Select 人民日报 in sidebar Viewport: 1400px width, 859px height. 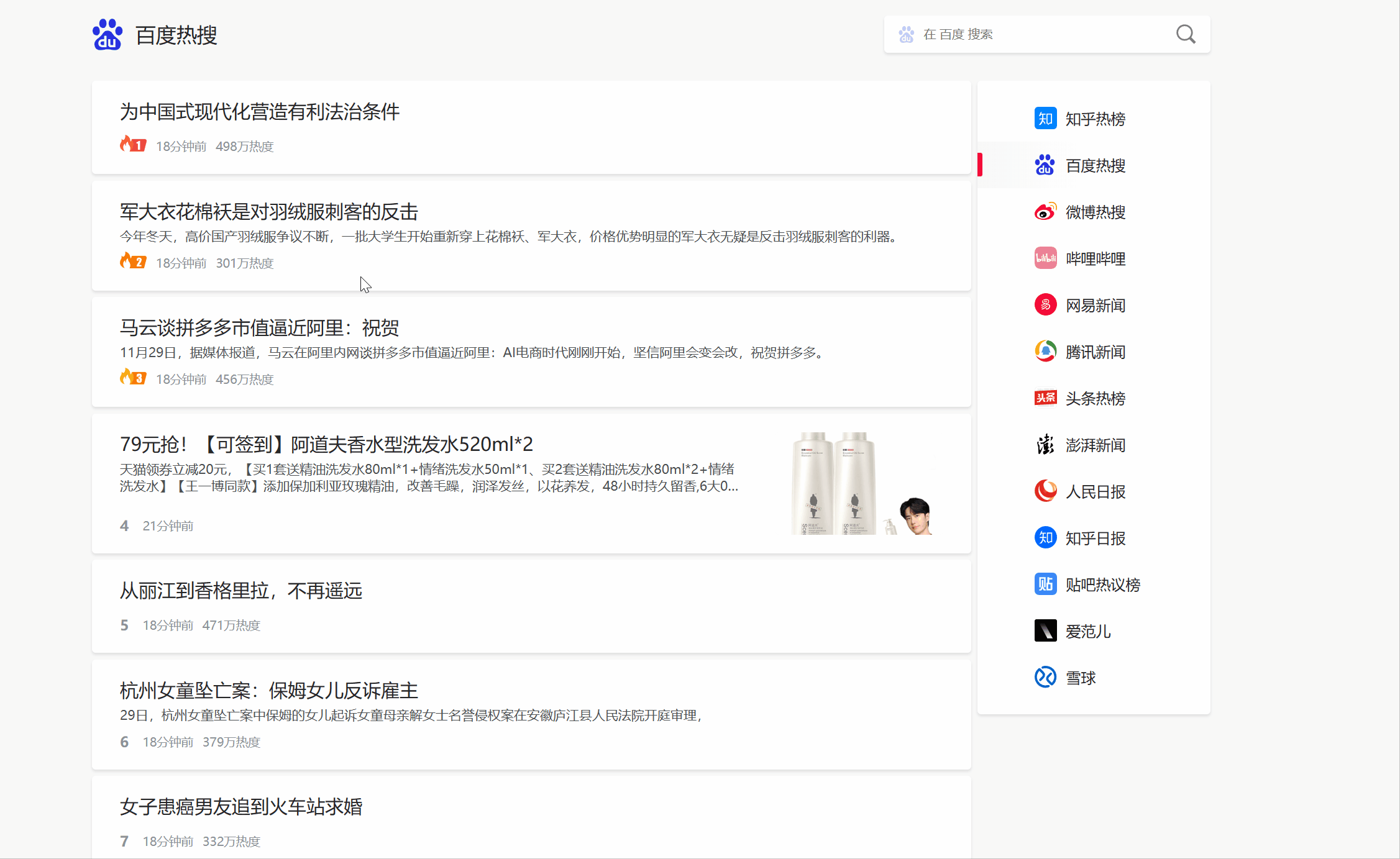click(1094, 491)
